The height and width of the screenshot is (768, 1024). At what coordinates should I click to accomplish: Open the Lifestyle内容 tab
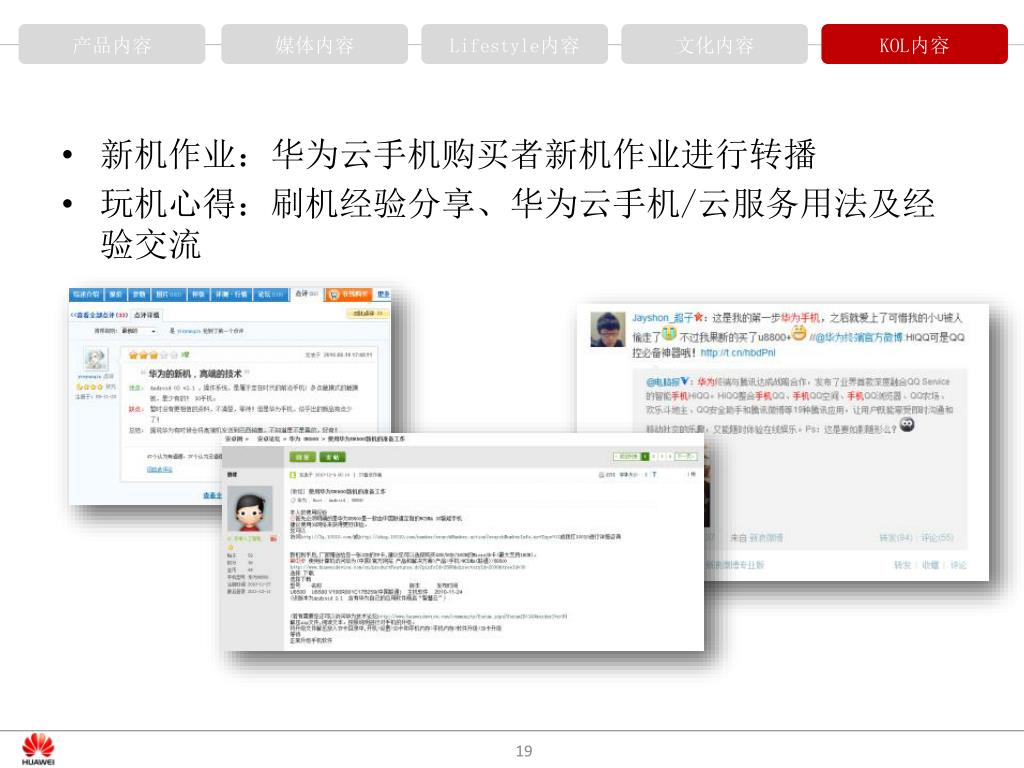514,44
